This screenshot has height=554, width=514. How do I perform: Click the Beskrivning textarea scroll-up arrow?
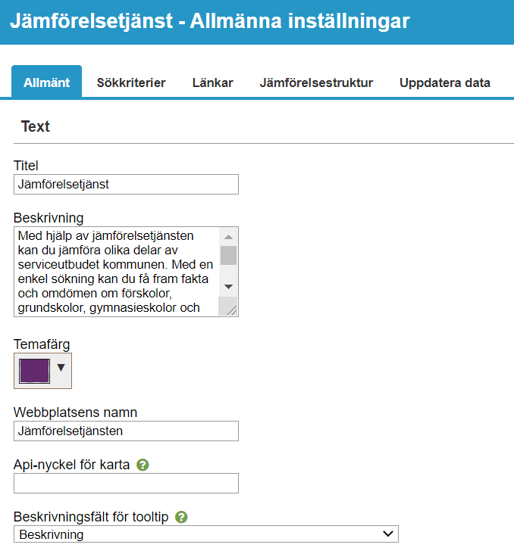tap(229, 237)
